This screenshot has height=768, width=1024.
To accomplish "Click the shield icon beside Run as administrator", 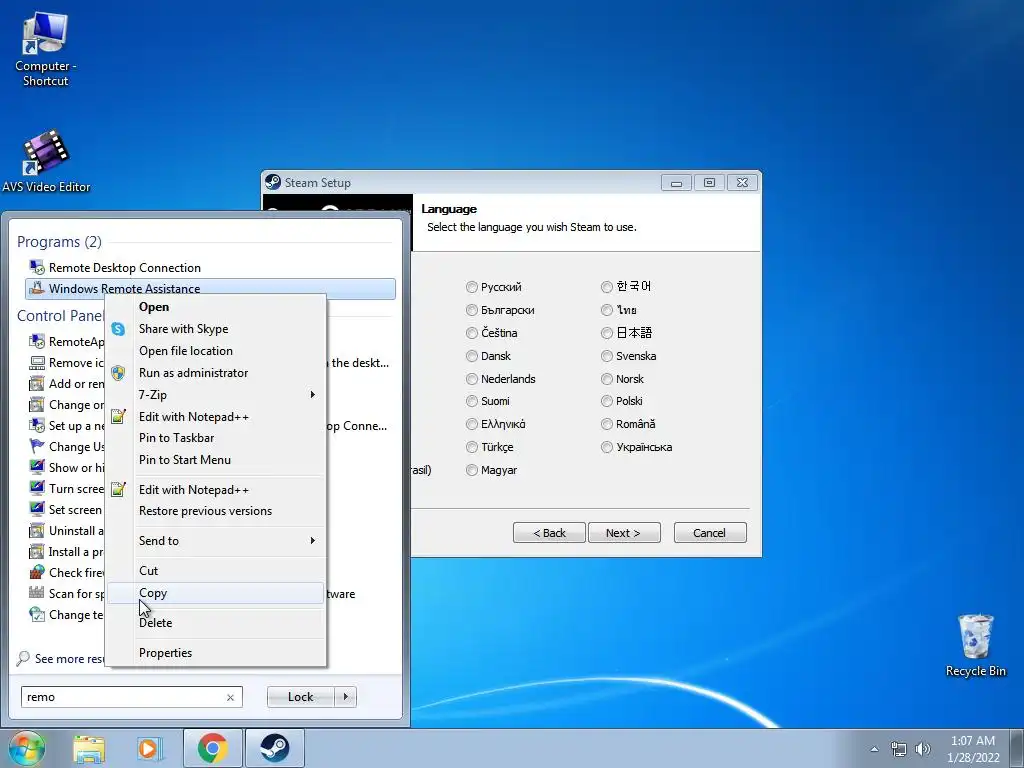I will tap(118, 373).
